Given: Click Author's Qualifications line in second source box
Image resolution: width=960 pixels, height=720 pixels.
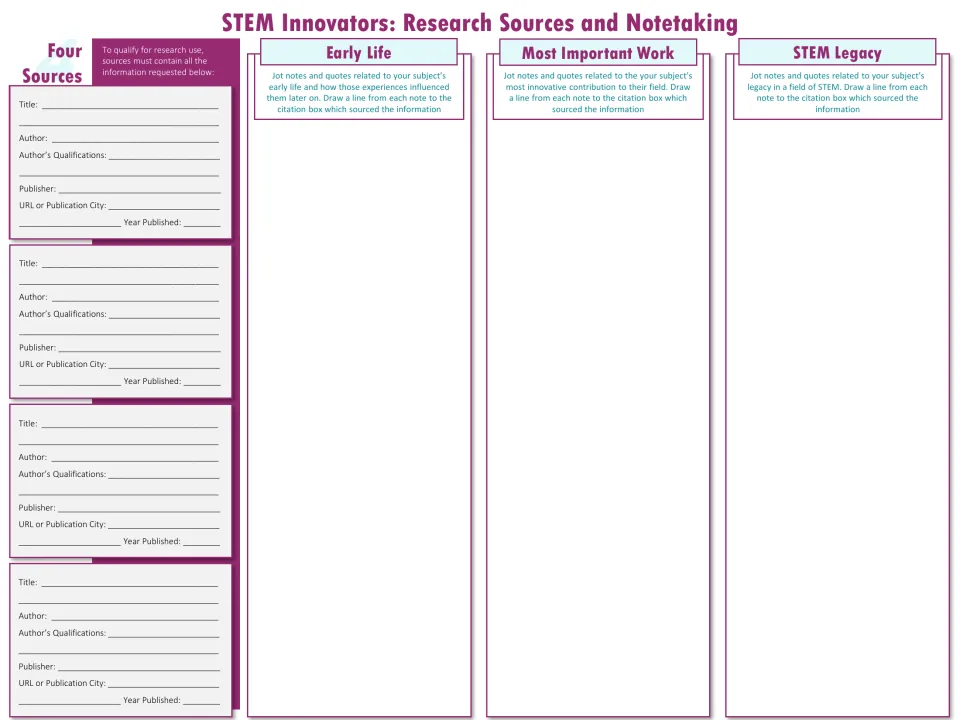Looking at the screenshot, I should [164, 314].
